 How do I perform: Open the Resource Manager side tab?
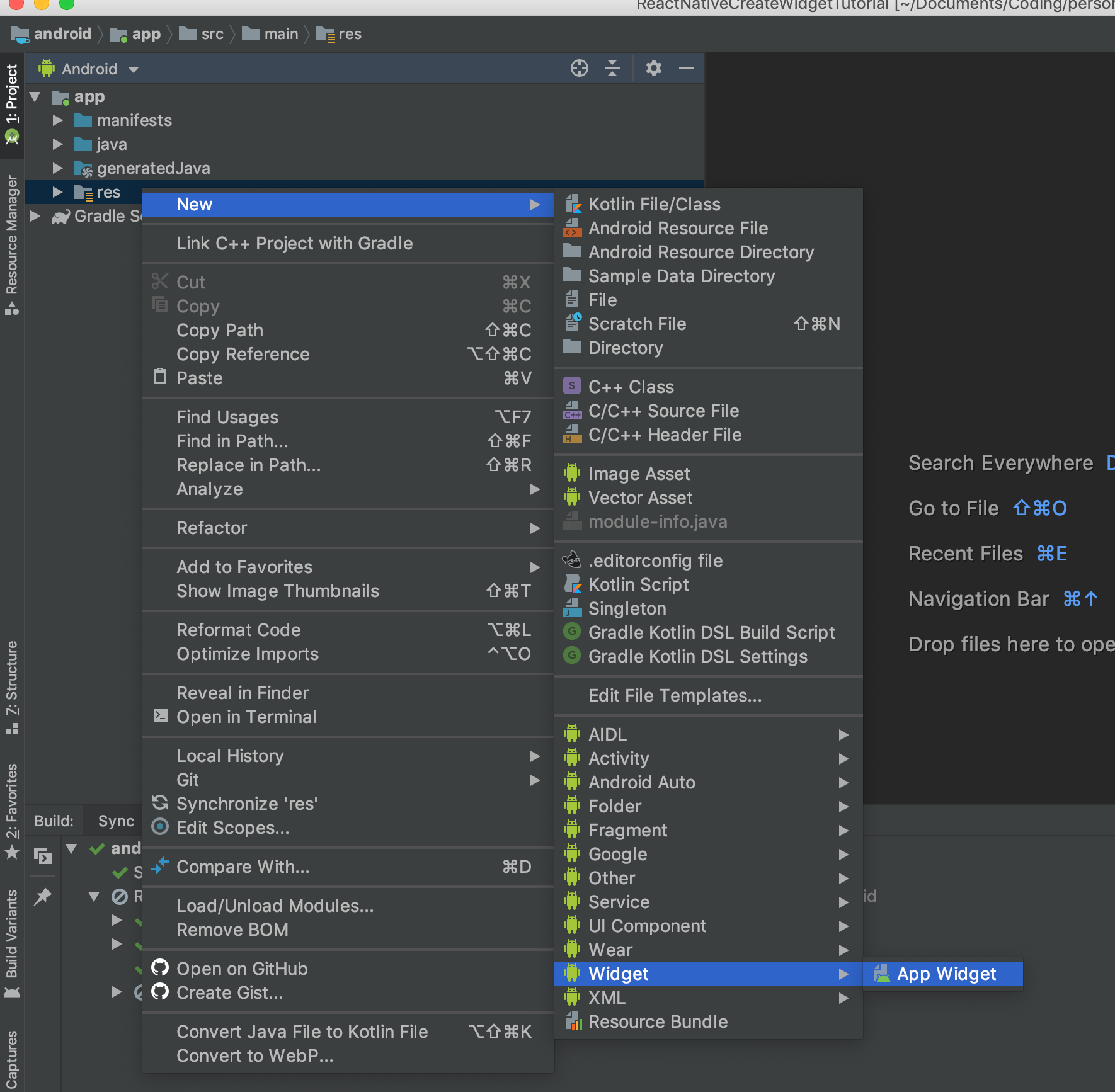pyautogui.click(x=12, y=244)
